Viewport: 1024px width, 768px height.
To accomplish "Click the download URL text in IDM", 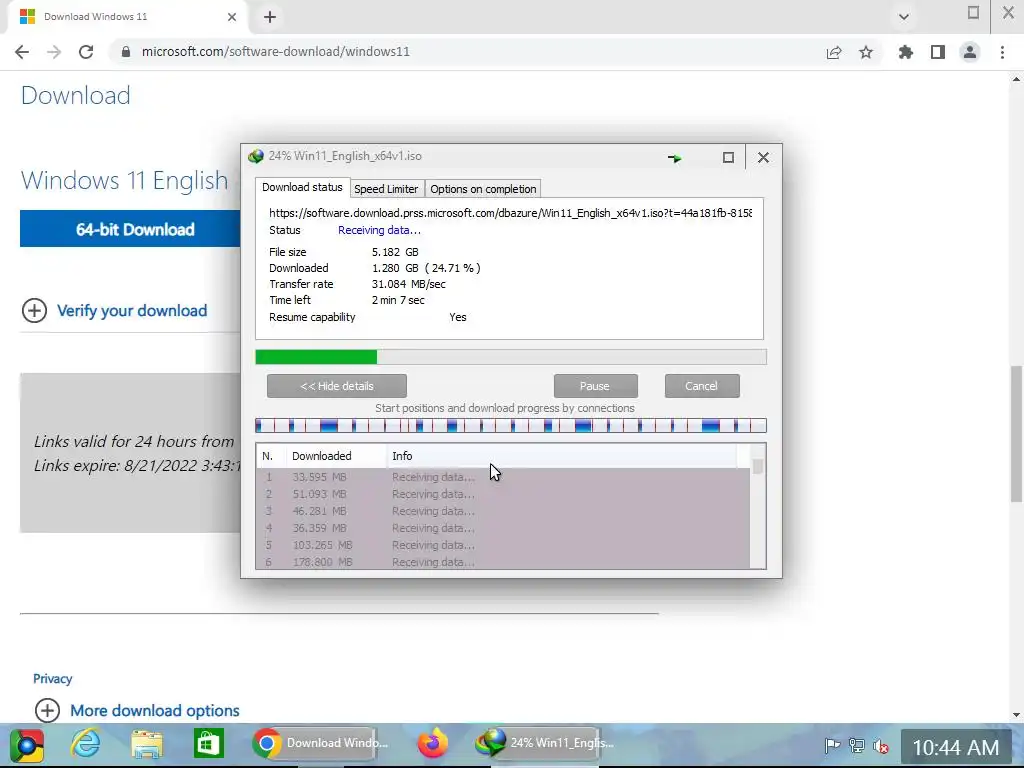I will [x=510, y=213].
